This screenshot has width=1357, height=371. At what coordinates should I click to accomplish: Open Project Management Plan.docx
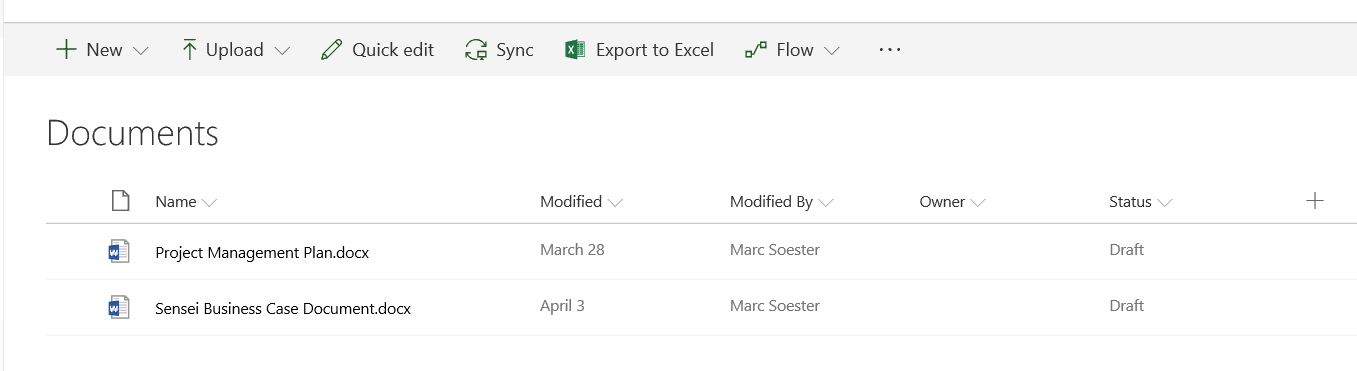(x=262, y=253)
